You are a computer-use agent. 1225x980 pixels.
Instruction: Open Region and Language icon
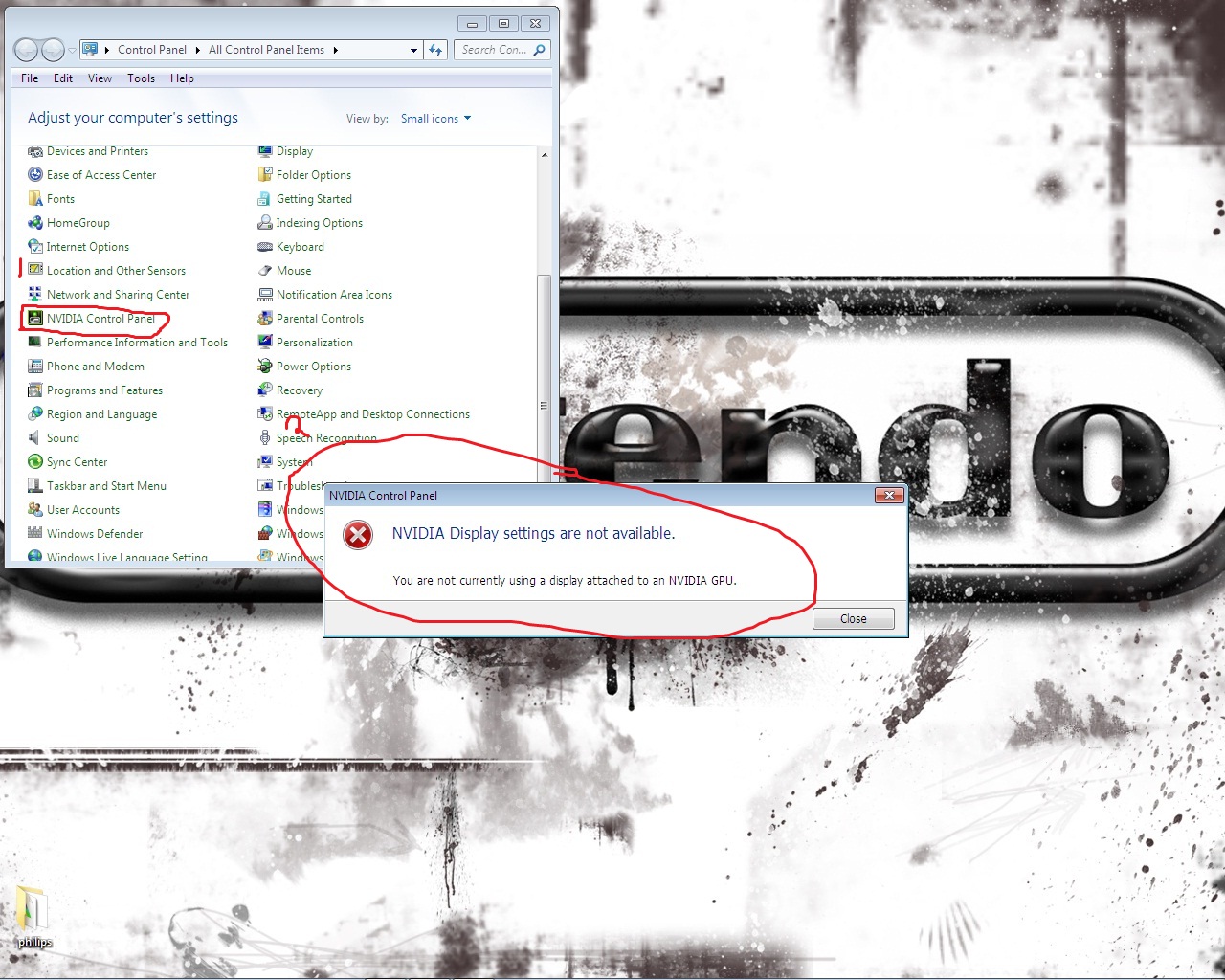35,414
